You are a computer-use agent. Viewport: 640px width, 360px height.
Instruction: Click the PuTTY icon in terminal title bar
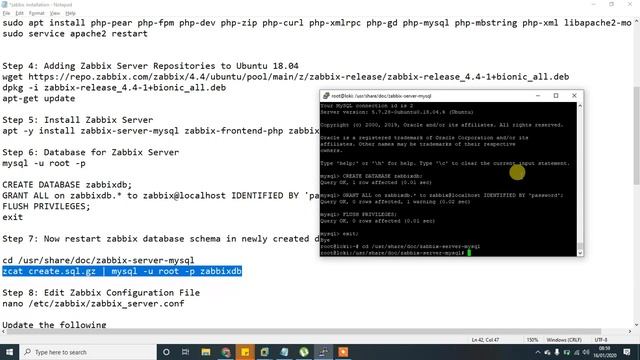point(326,96)
